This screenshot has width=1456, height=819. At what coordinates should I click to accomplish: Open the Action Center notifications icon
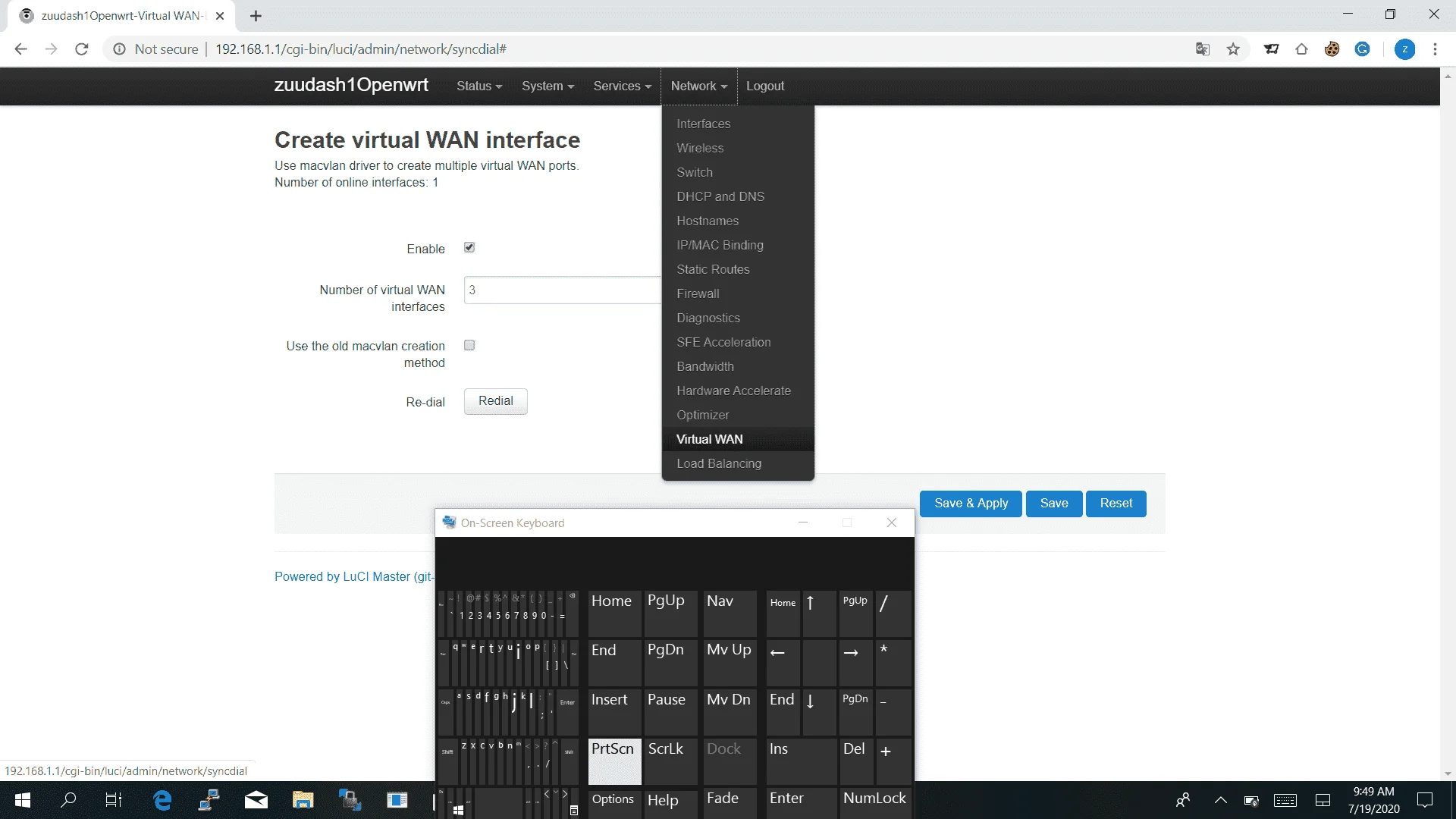[1425, 800]
